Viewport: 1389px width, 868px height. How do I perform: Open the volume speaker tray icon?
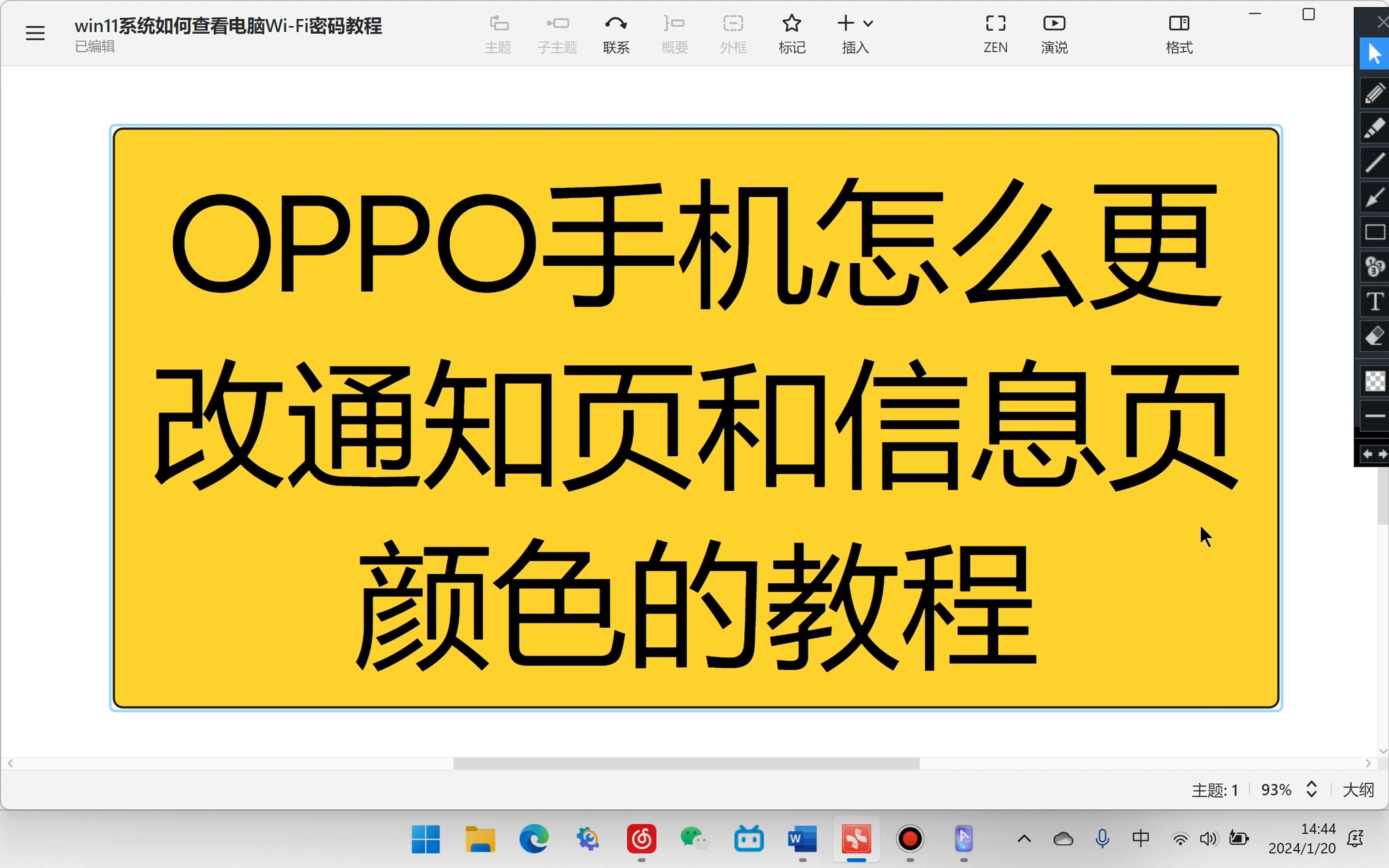tap(1208, 839)
